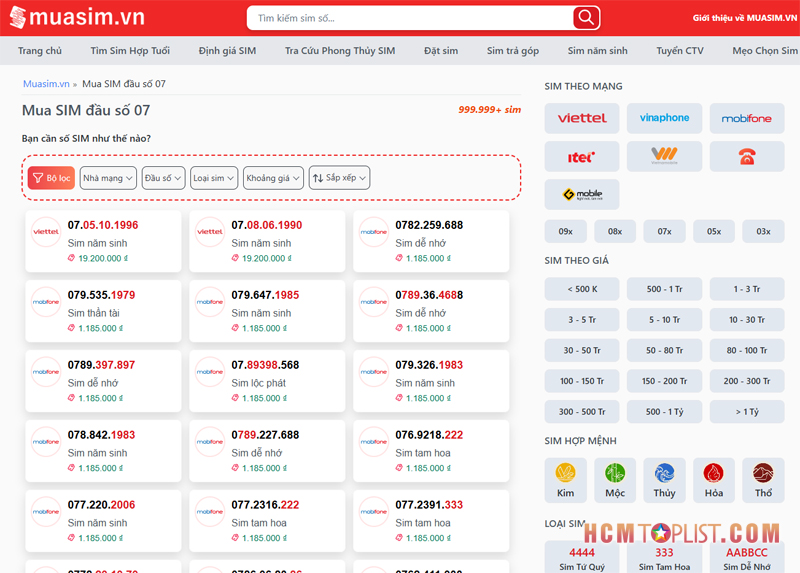The height and width of the screenshot is (573, 800).
Task: Click the red search magnifier button
Action: coord(586,18)
